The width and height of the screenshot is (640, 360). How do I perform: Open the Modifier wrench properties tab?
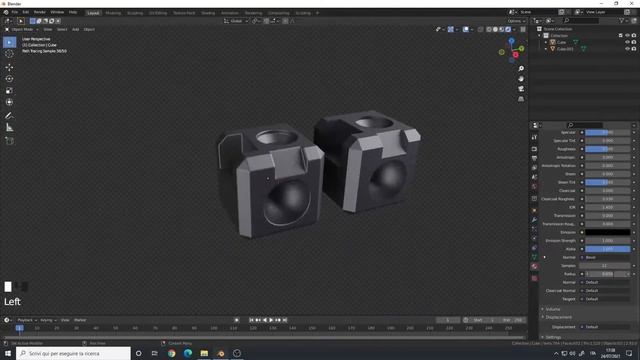(534, 220)
